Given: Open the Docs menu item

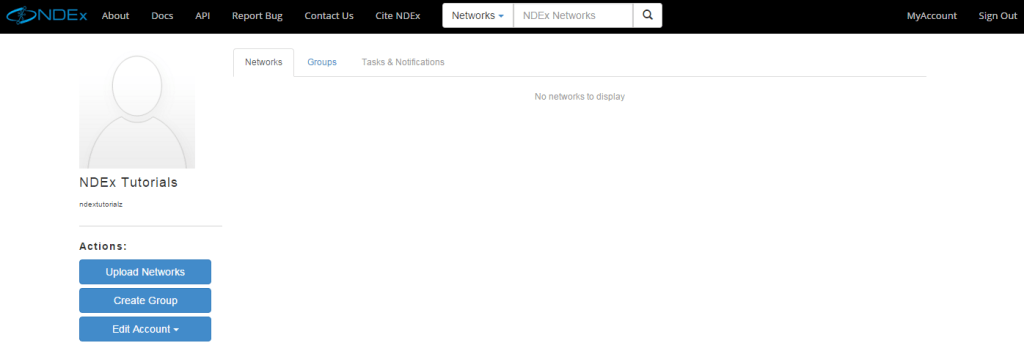Looking at the screenshot, I should tap(162, 16).
